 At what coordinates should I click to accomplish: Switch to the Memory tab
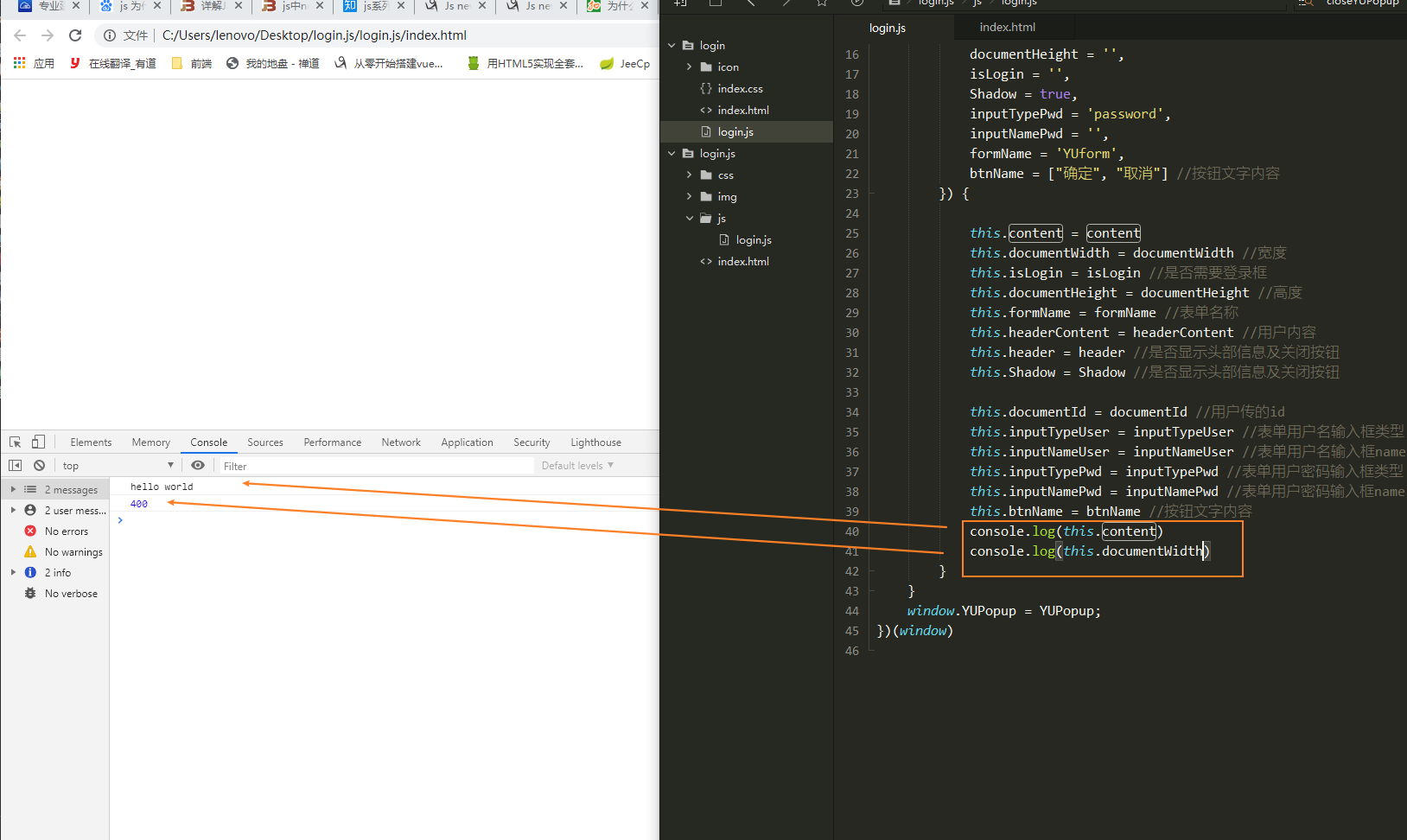point(151,442)
